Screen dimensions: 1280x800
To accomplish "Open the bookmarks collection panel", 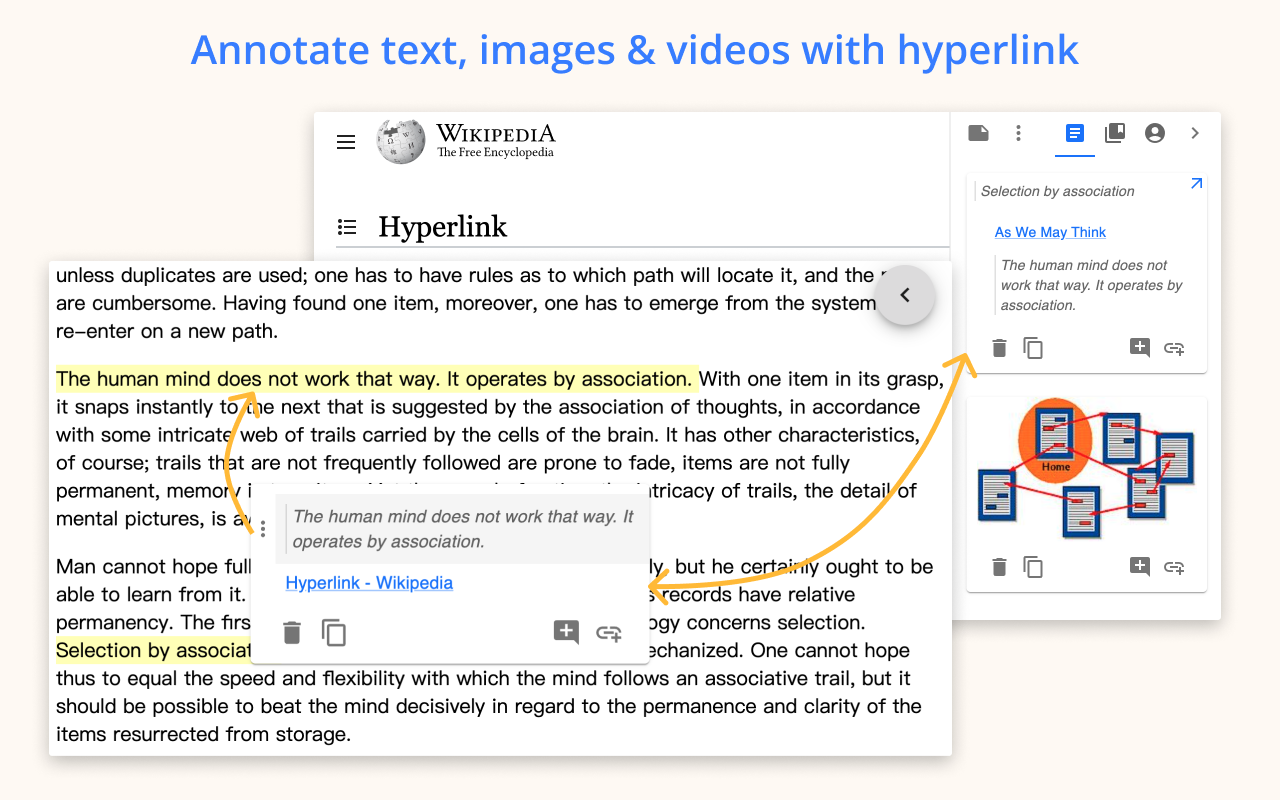I will click(x=1115, y=133).
